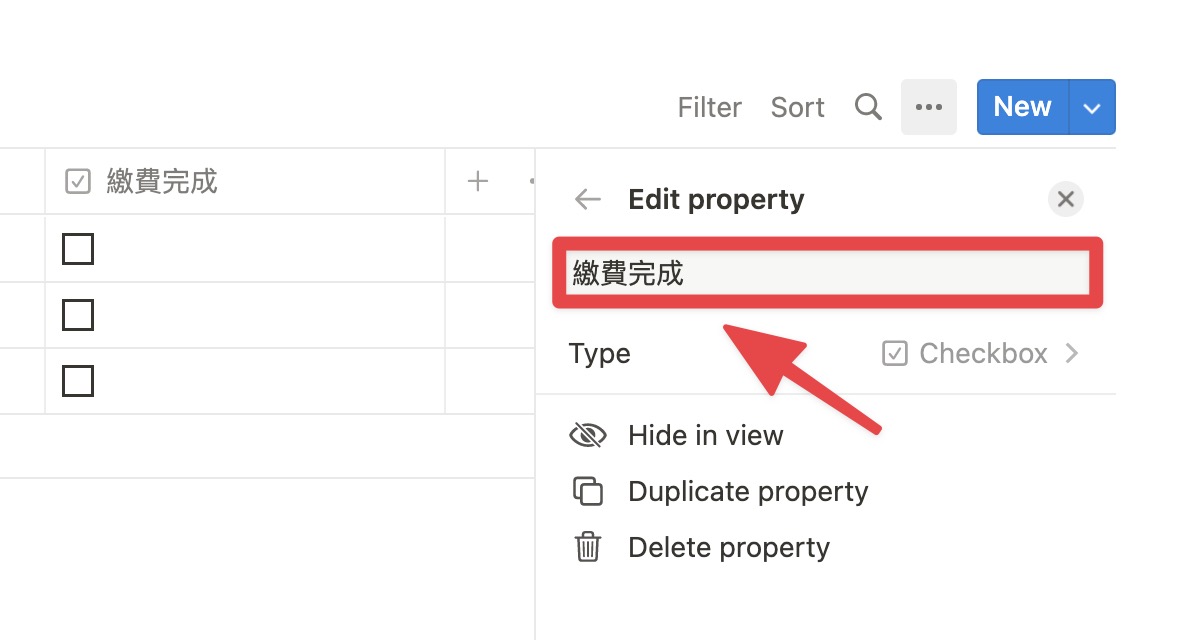Check the first row checkbox

click(x=78, y=249)
